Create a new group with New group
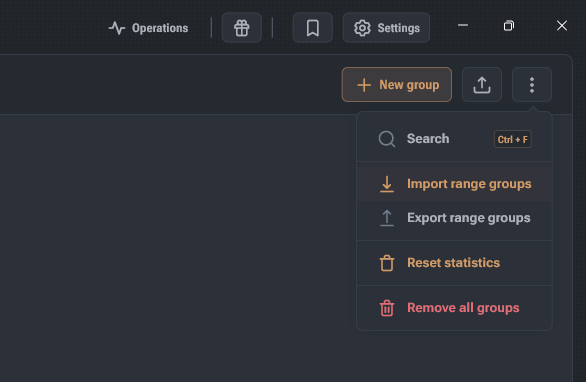Screen dimensions: 586x382 [397, 85]
